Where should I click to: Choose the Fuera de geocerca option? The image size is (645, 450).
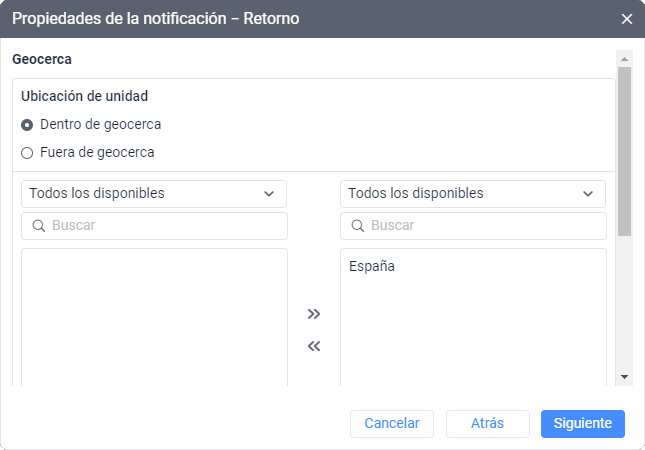pos(27,153)
